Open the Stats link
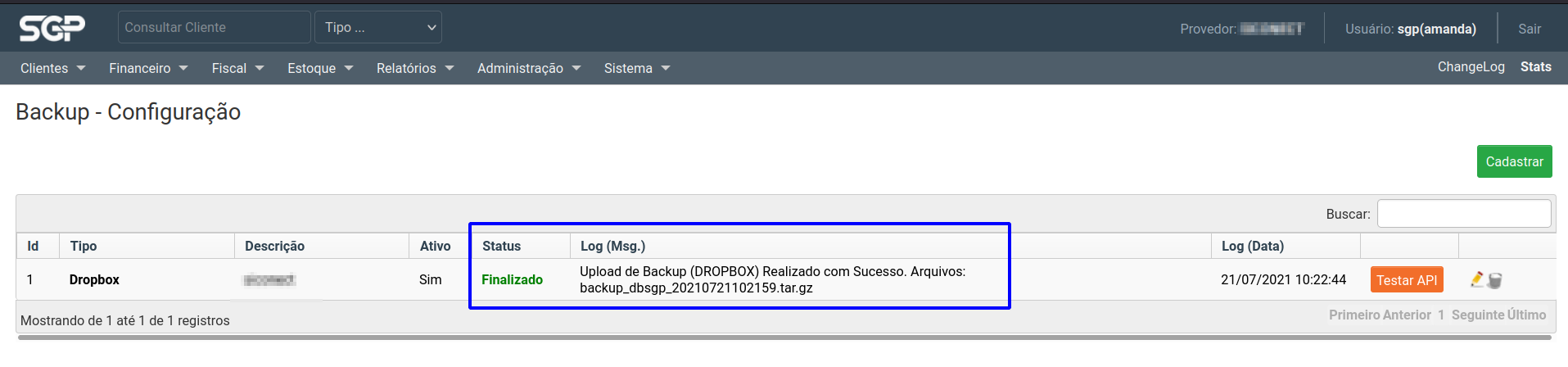This screenshot has width=1568, height=367. [1535, 67]
